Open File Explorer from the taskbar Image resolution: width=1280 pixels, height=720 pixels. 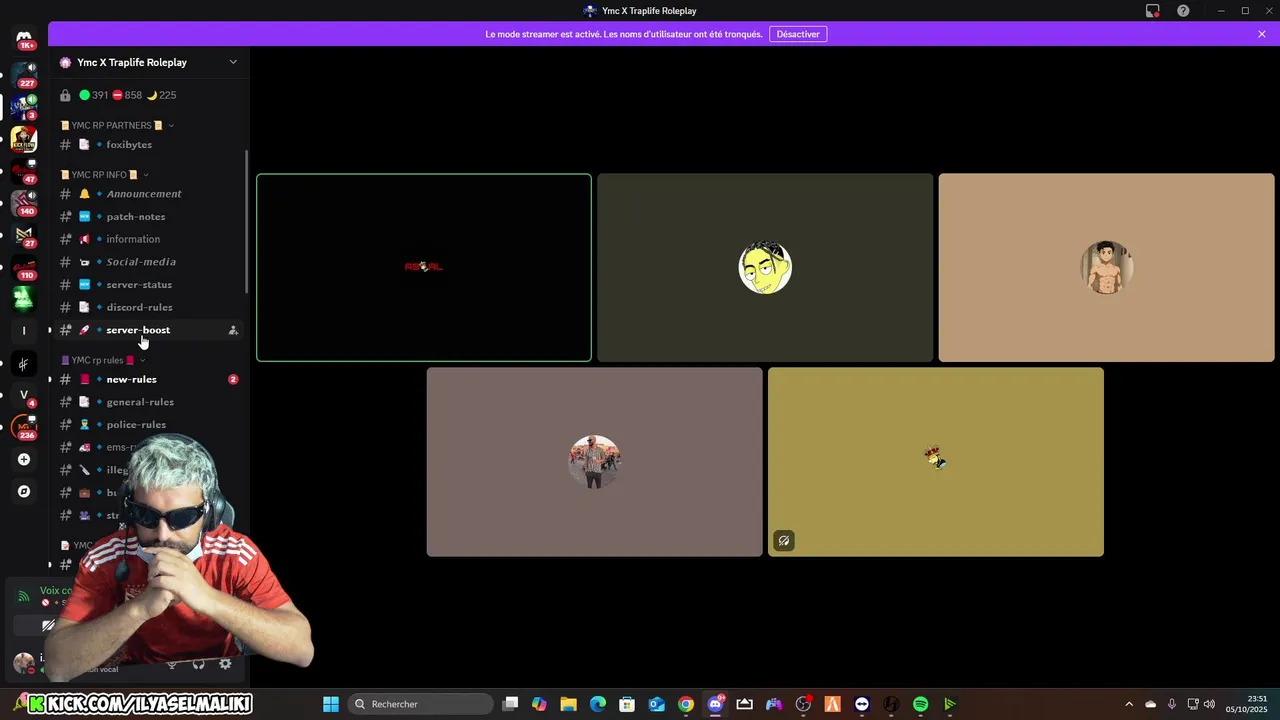pos(568,704)
